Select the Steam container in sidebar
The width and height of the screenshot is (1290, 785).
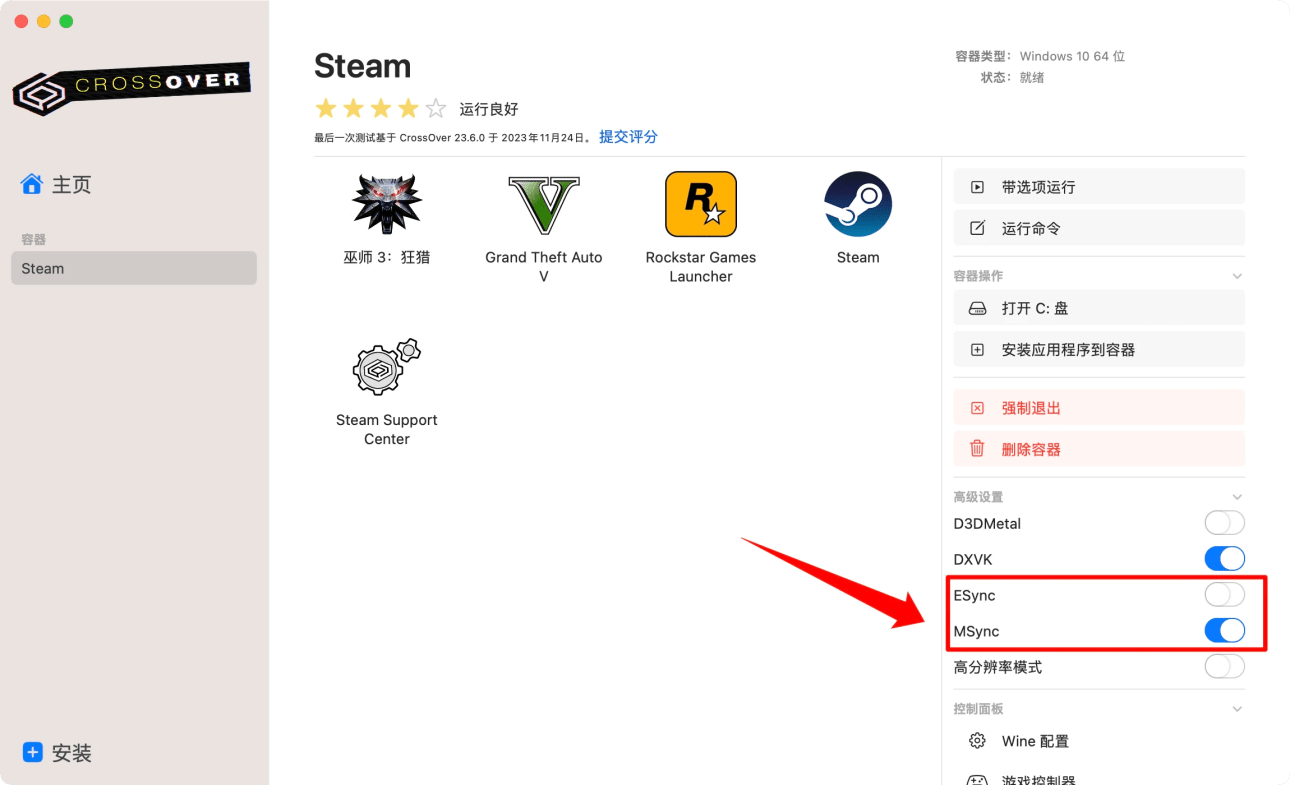tap(133, 268)
